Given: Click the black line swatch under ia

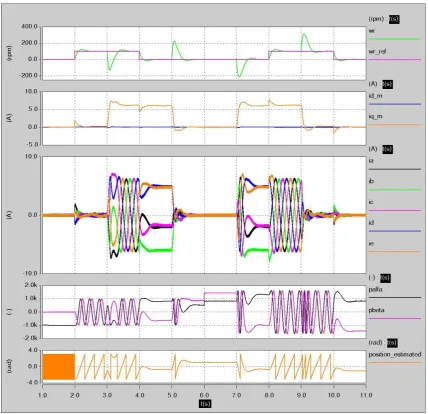Looking at the screenshot, I should 394,169.
